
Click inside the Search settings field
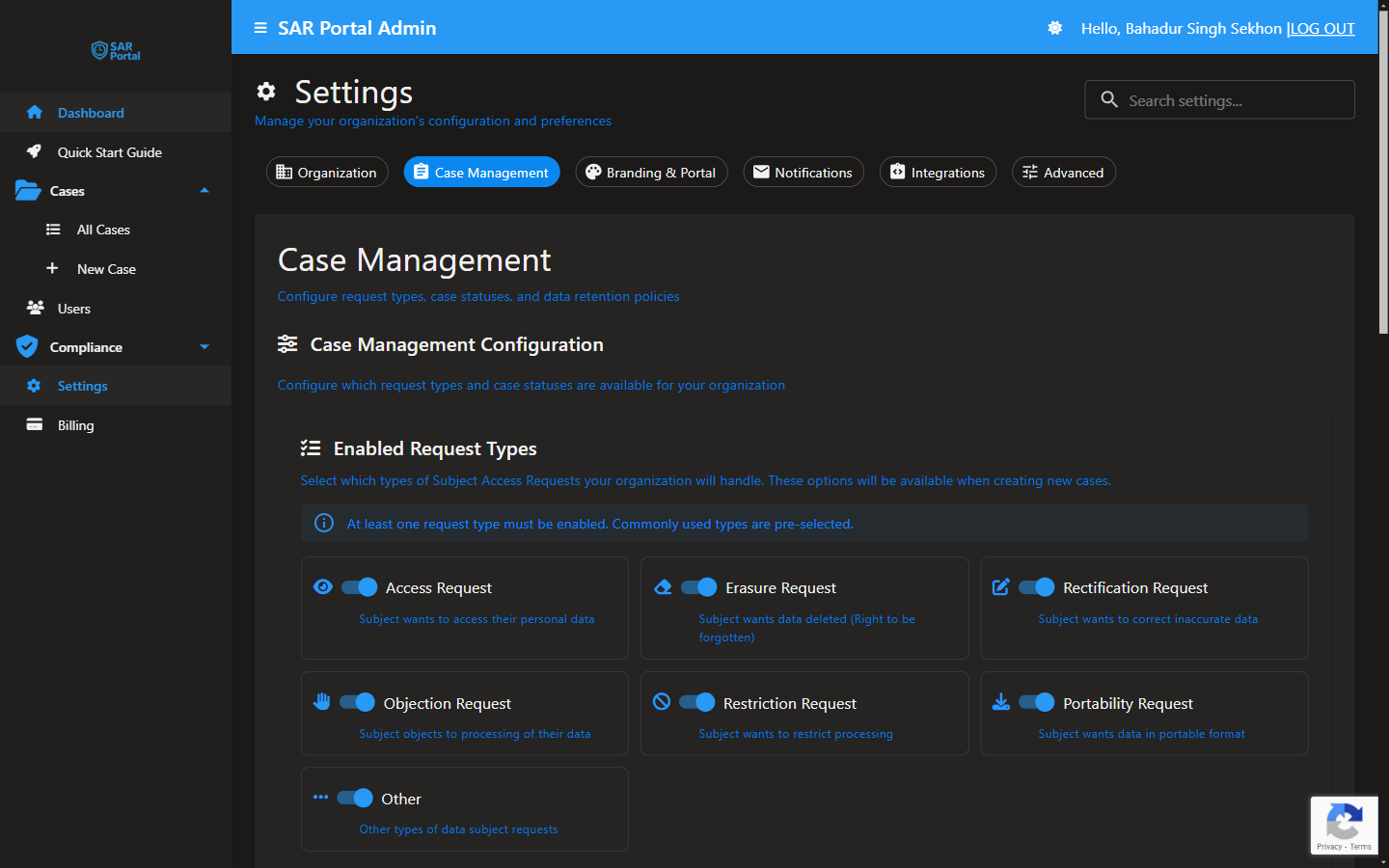pos(1219,99)
